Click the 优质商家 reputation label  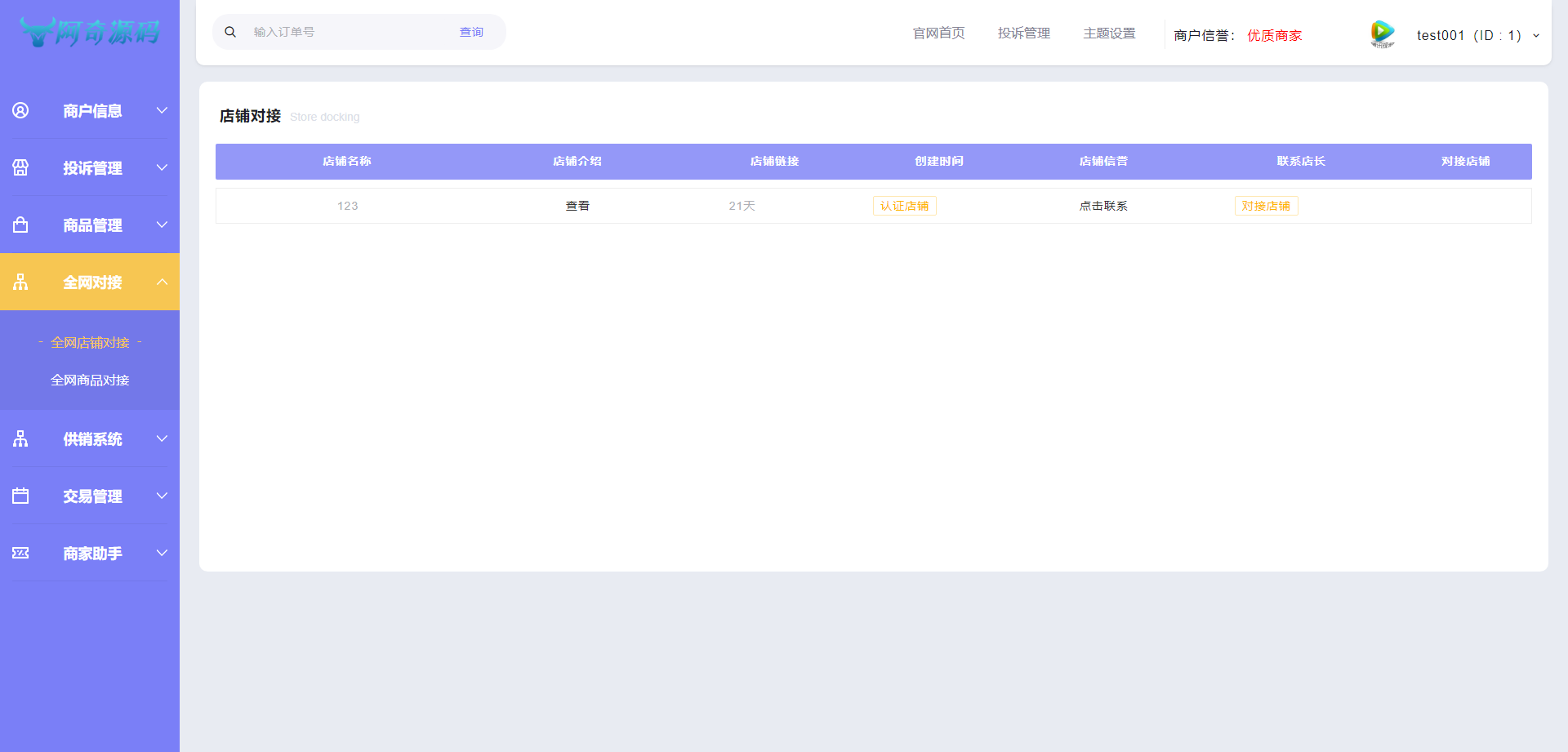click(1274, 35)
